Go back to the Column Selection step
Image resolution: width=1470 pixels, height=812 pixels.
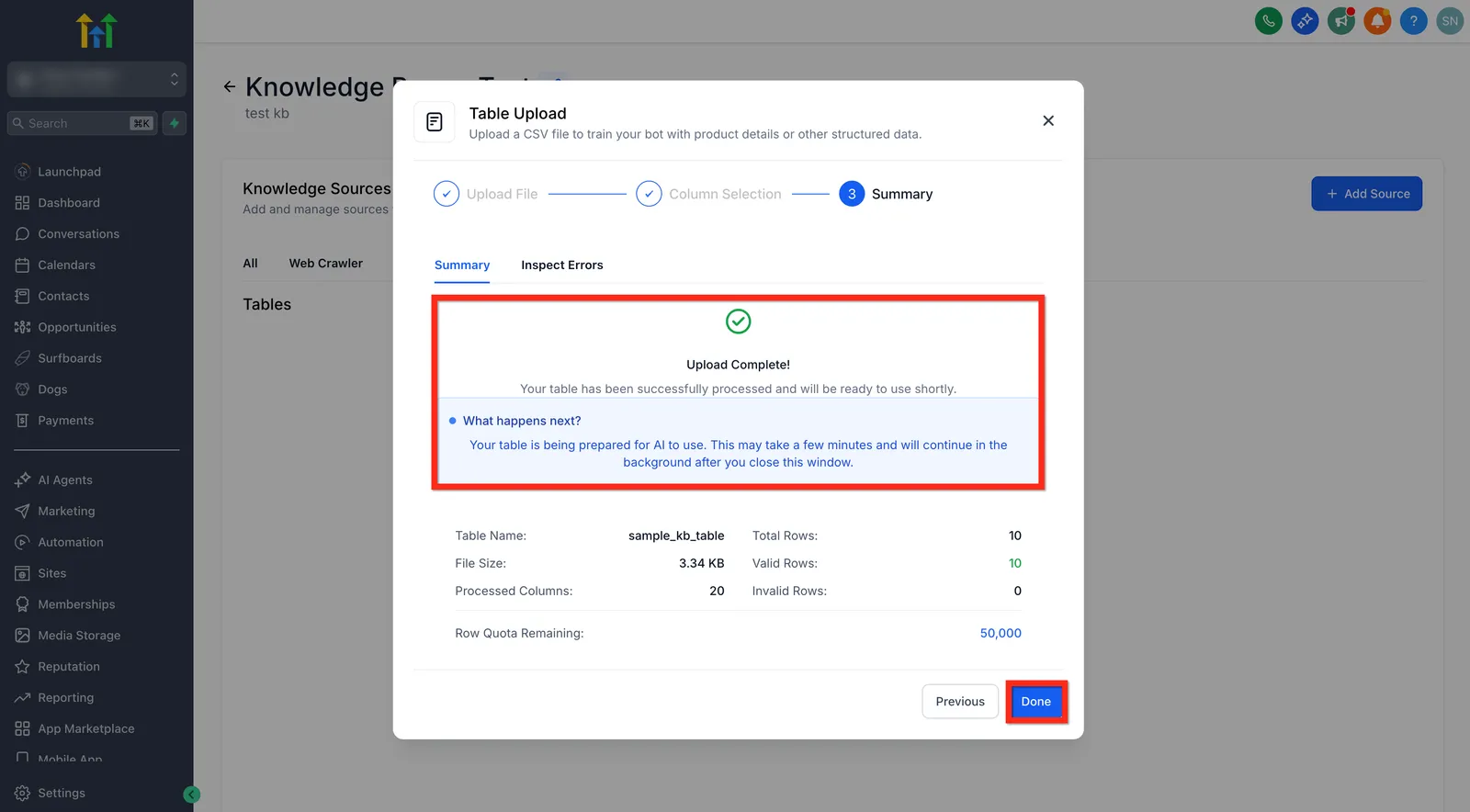[x=708, y=194]
